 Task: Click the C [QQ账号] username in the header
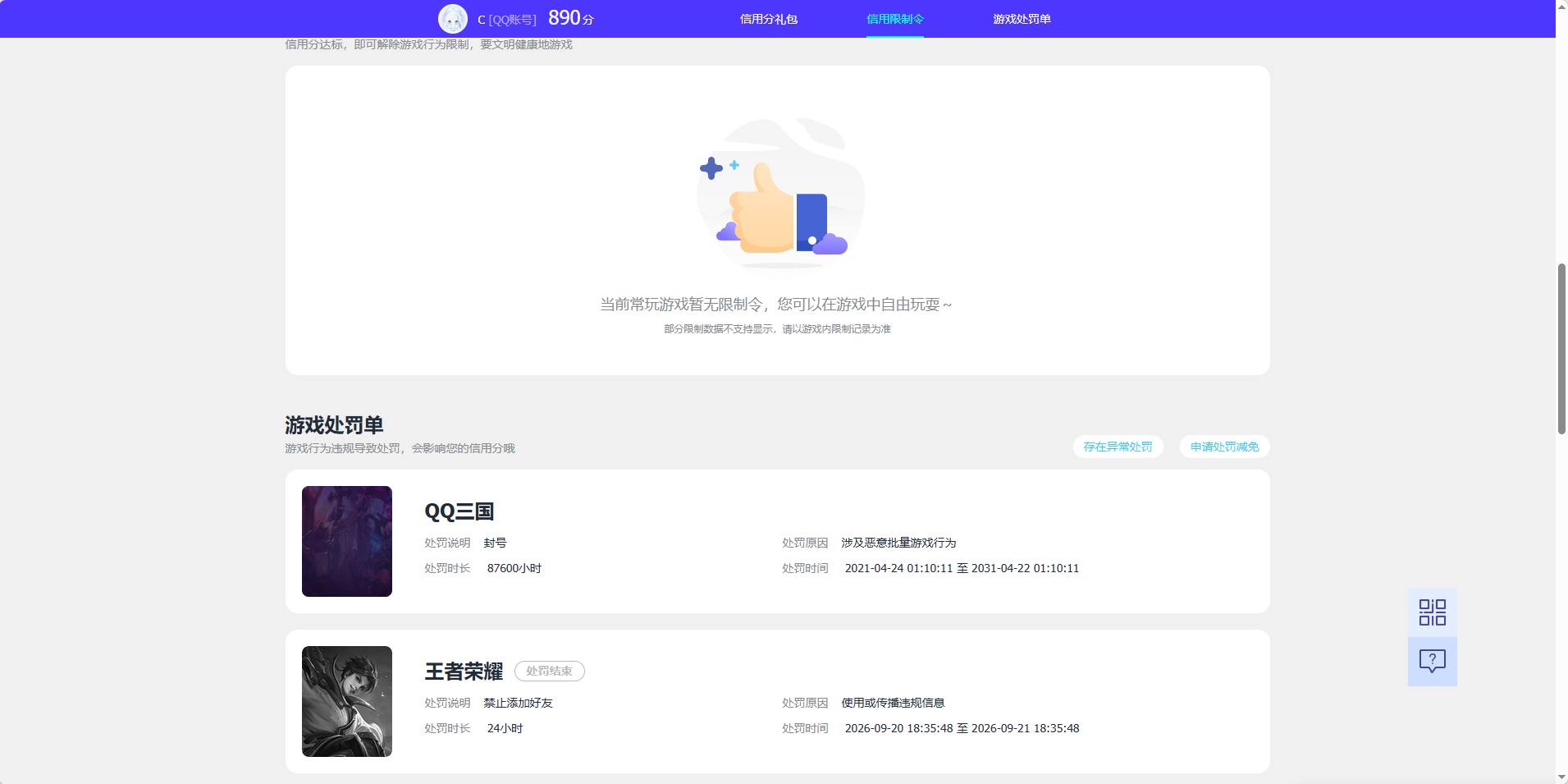click(x=506, y=20)
